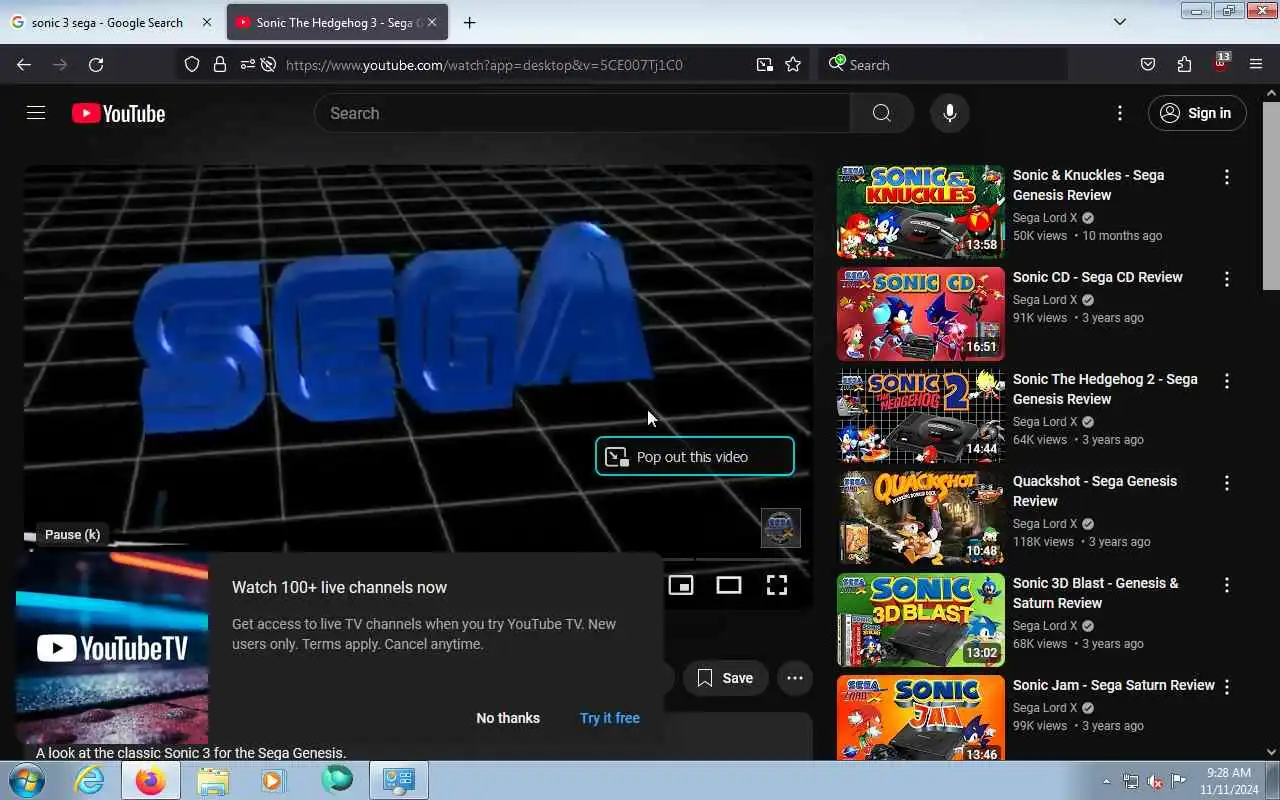The width and height of the screenshot is (1280, 800).
Task: Launch Windows Media Player from taskbar
Action: pos(274,780)
